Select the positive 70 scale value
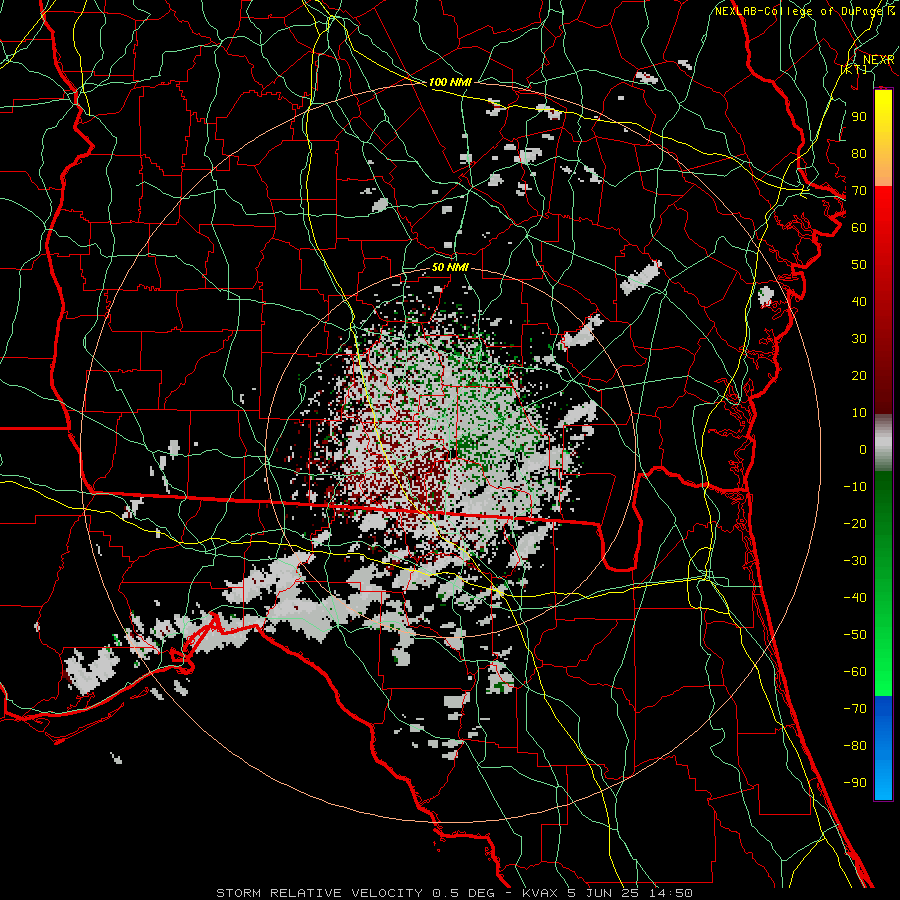 [859, 191]
